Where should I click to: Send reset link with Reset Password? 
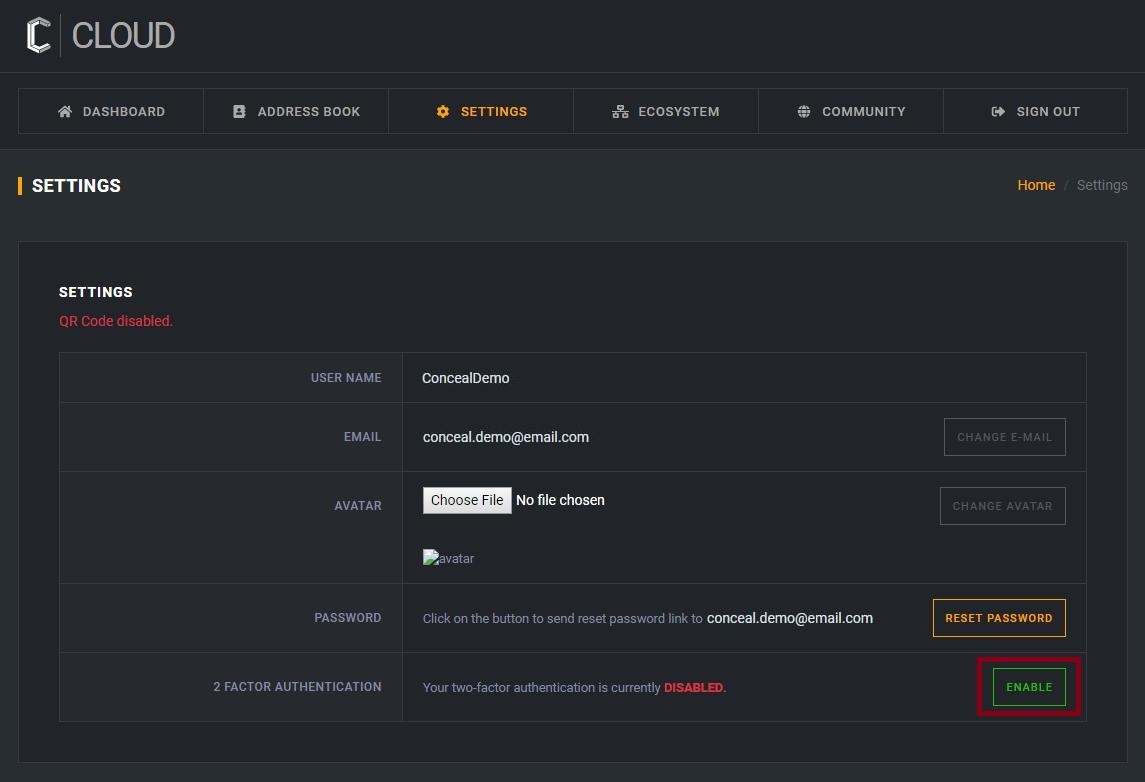pos(998,618)
